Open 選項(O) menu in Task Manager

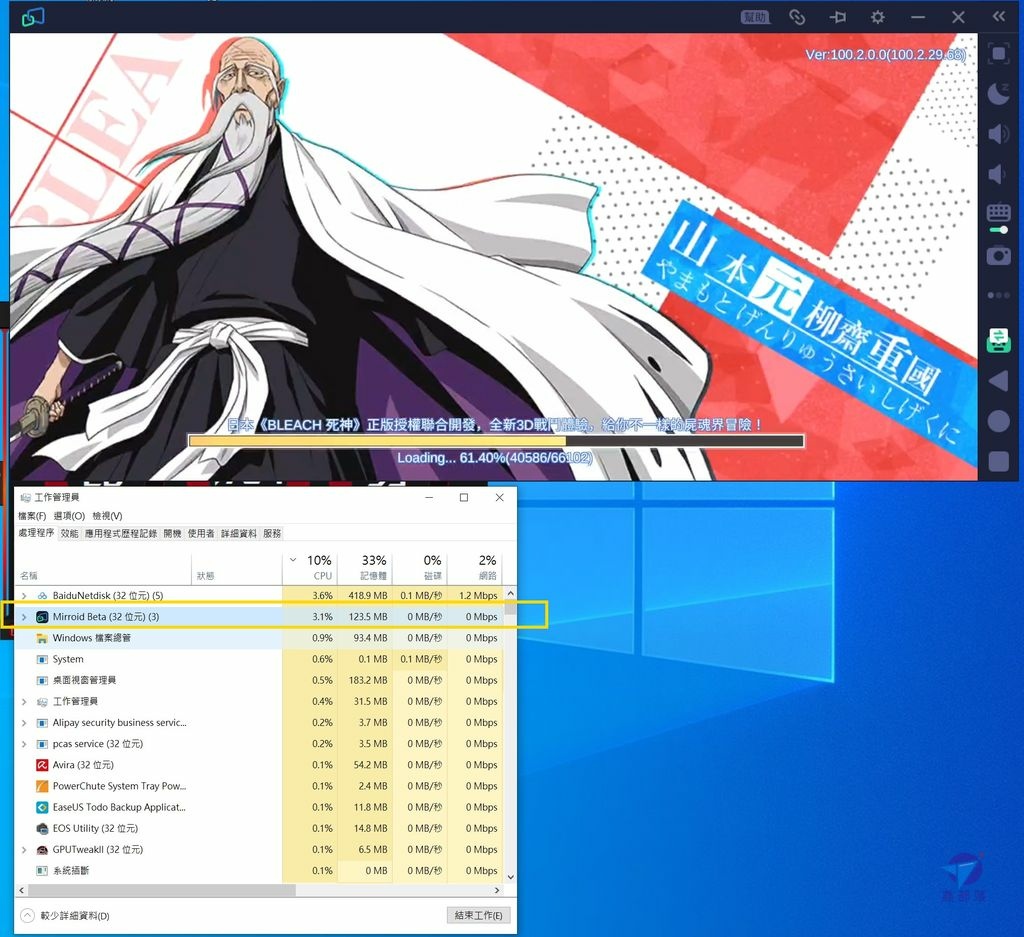(69, 516)
